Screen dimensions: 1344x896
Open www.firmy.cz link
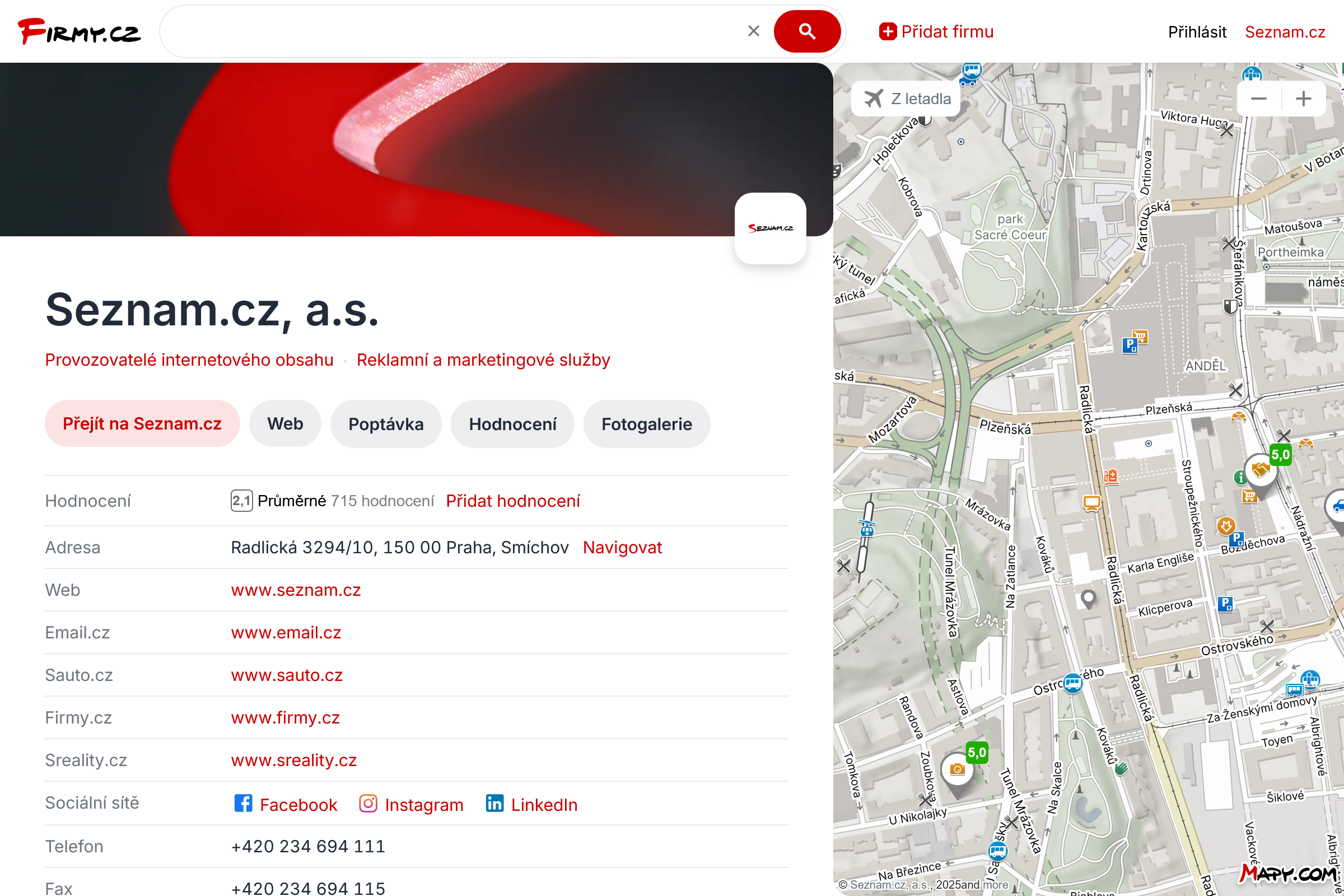tap(286, 717)
